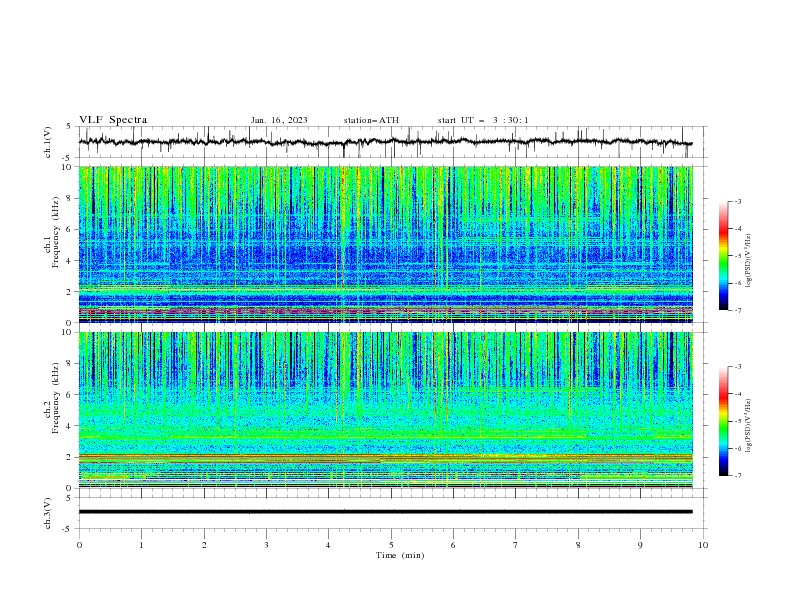Click the "ch.3(V)" axis label
Screen dimensions: 792x612
coord(48,513)
